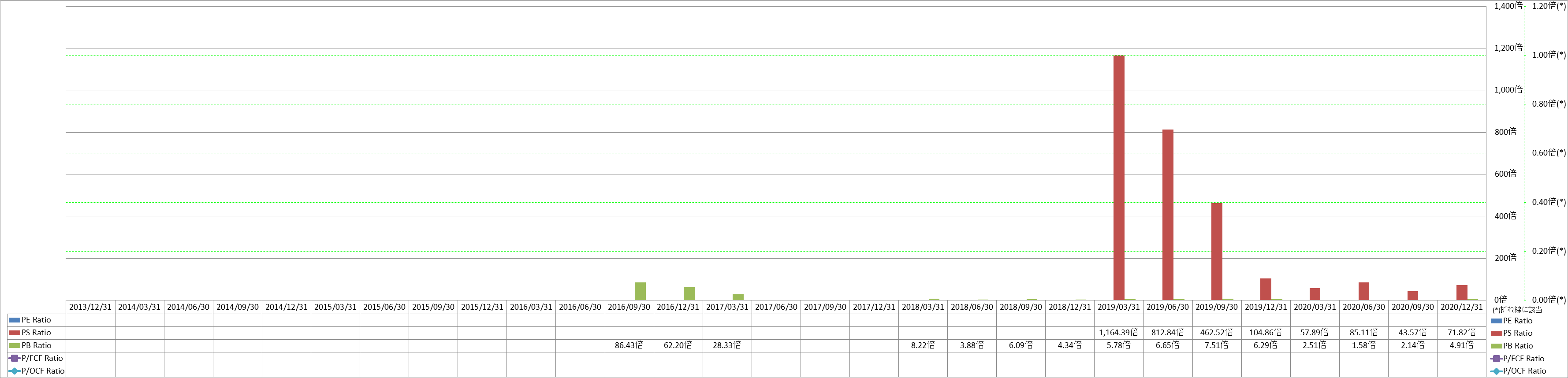The width and height of the screenshot is (1568, 378).
Task: Click the 2017/06/30 date column header
Action: [776, 307]
